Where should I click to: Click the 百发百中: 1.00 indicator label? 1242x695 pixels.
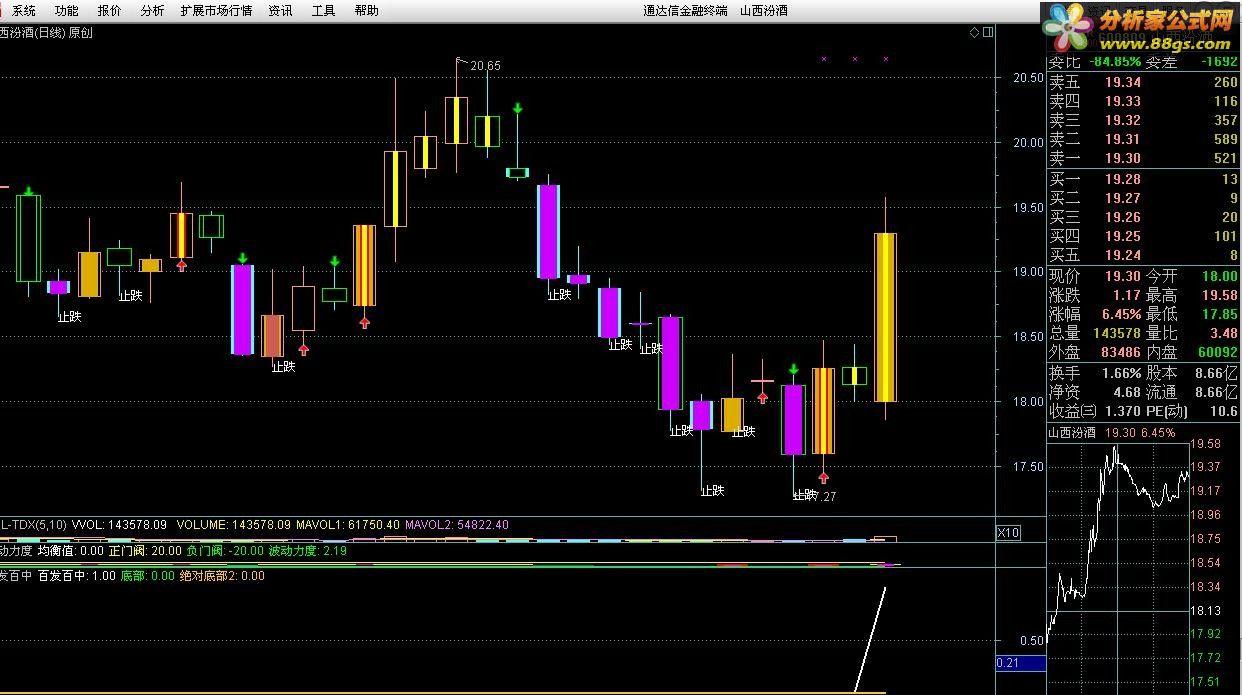[77, 576]
